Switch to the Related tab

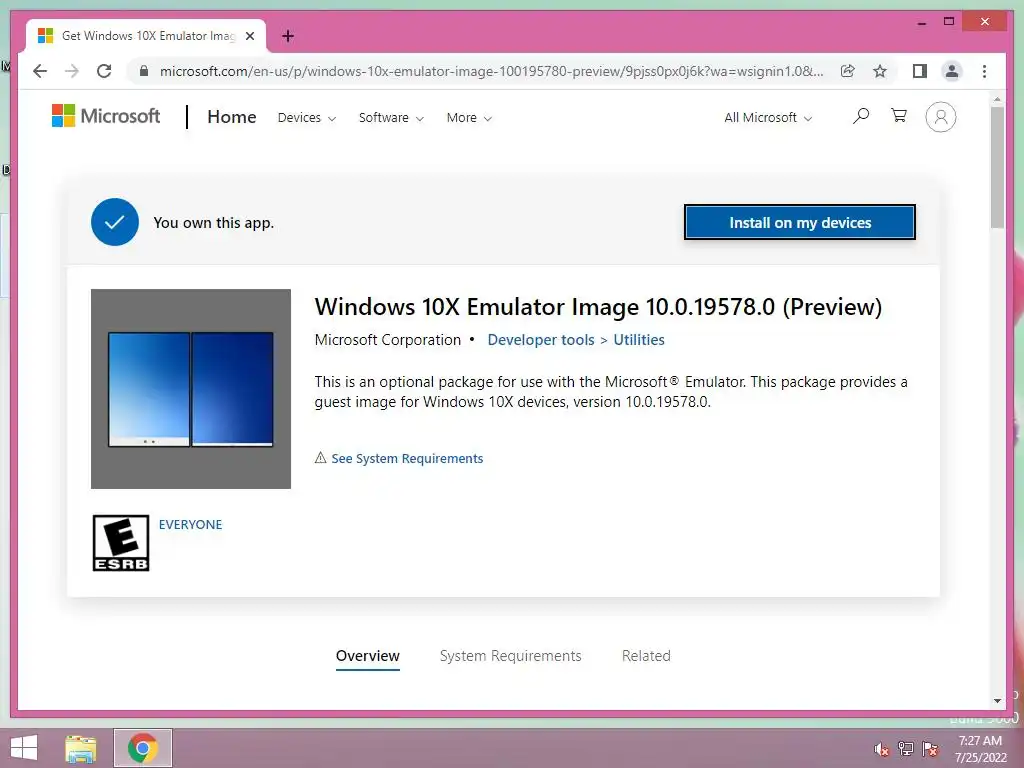[646, 656]
